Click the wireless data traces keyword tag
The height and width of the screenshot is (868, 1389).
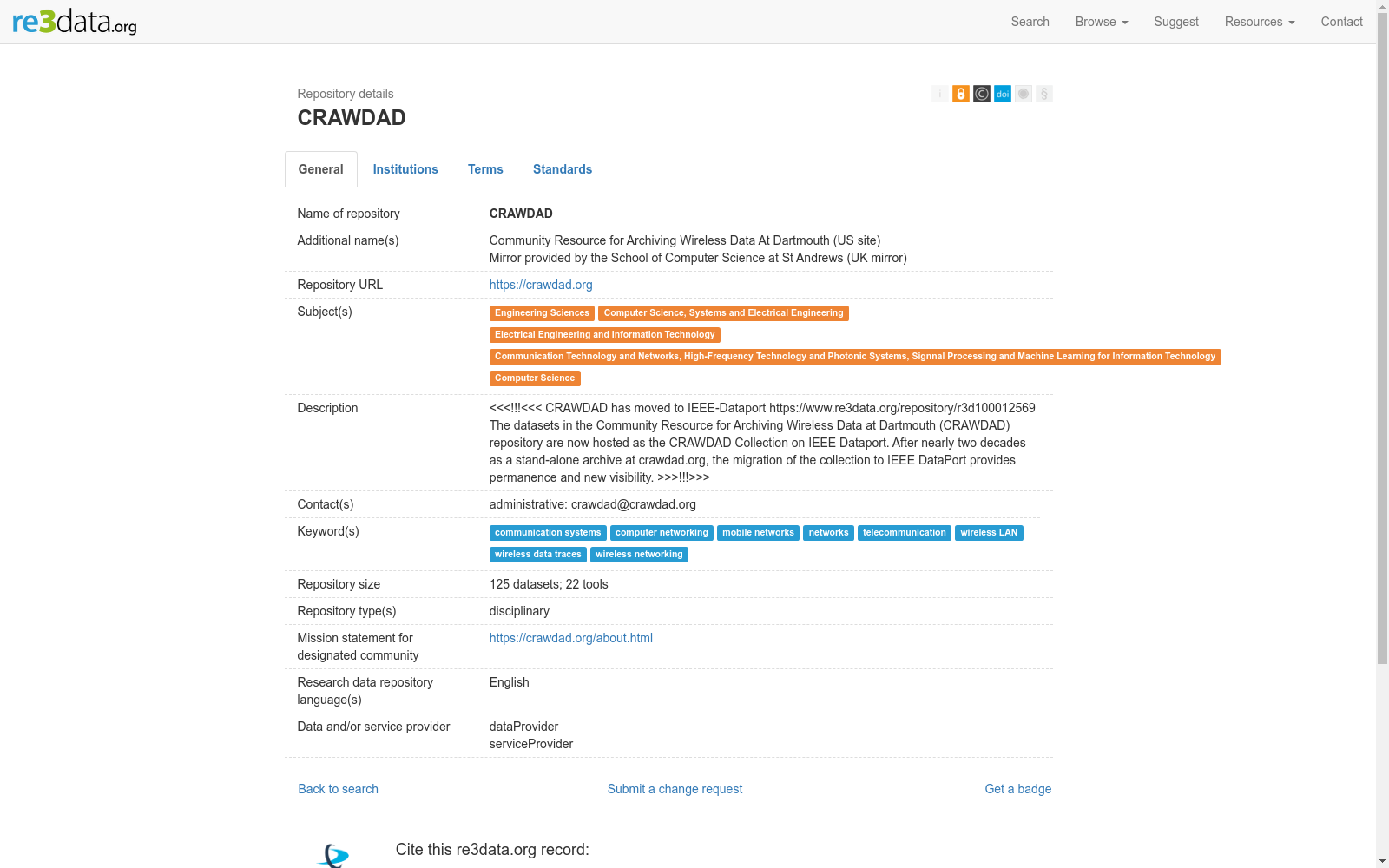(x=538, y=555)
